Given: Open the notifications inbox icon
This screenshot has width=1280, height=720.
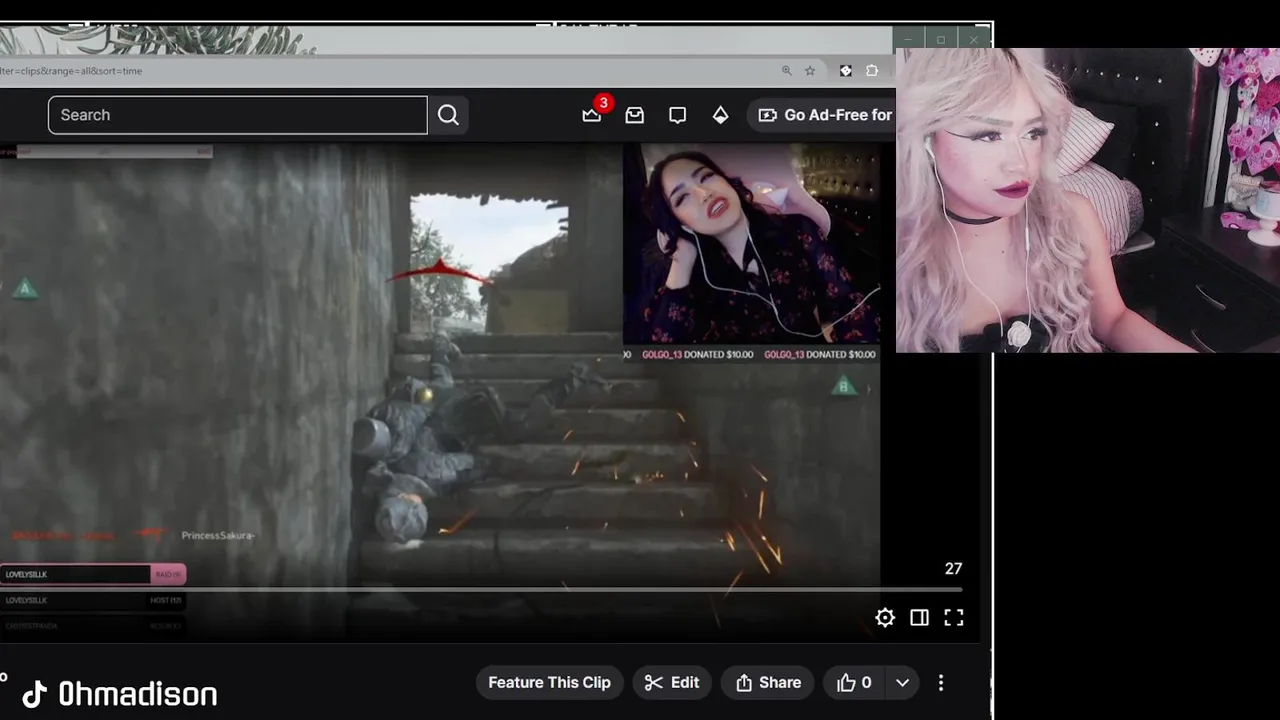Looking at the screenshot, I should [635, 115].
